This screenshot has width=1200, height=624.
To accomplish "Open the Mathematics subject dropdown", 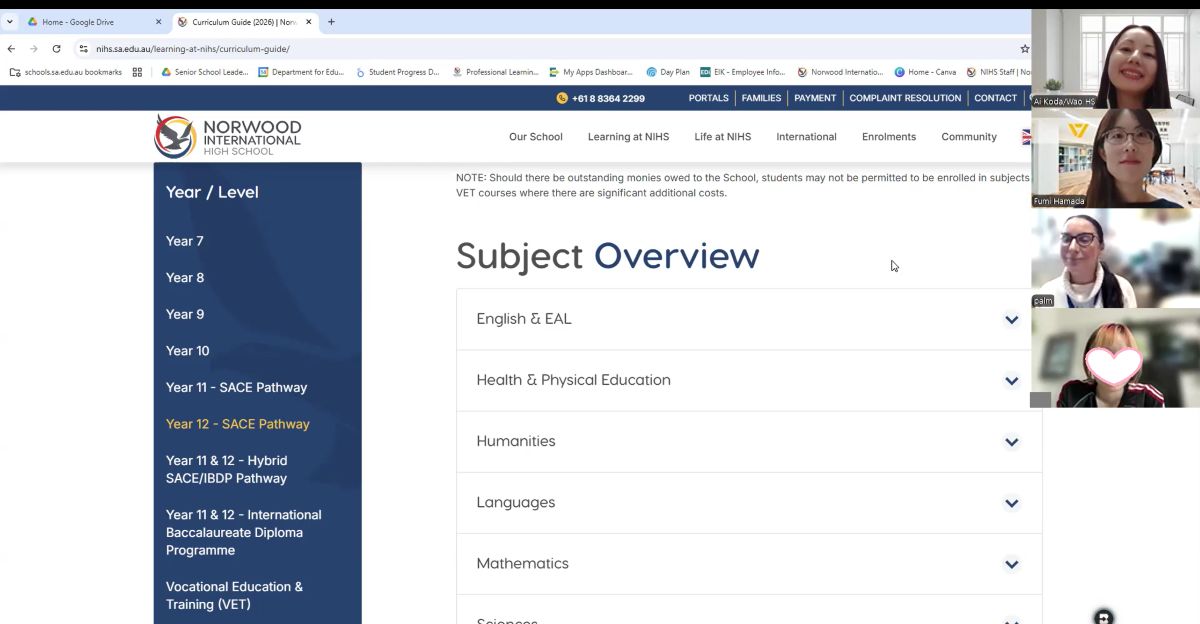I will (x=1011, y=564).
